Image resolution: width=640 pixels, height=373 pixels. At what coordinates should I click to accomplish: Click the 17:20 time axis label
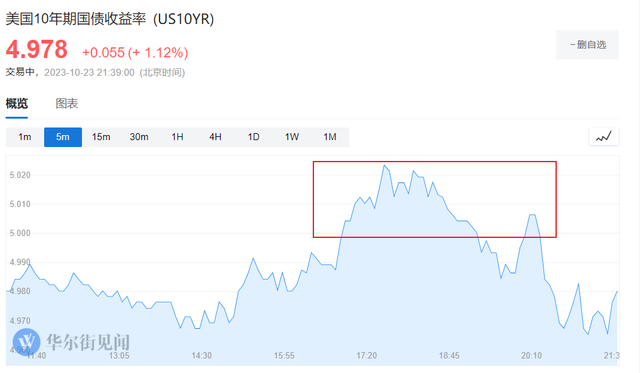click(x=367, y=355)
